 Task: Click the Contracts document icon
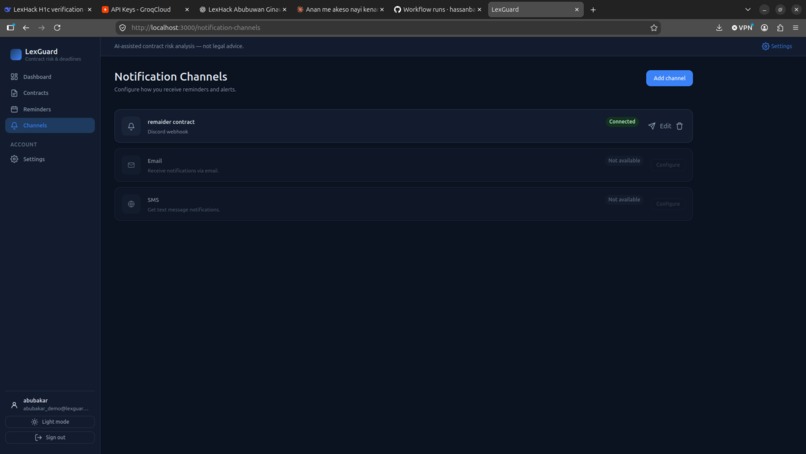point(14,93)
